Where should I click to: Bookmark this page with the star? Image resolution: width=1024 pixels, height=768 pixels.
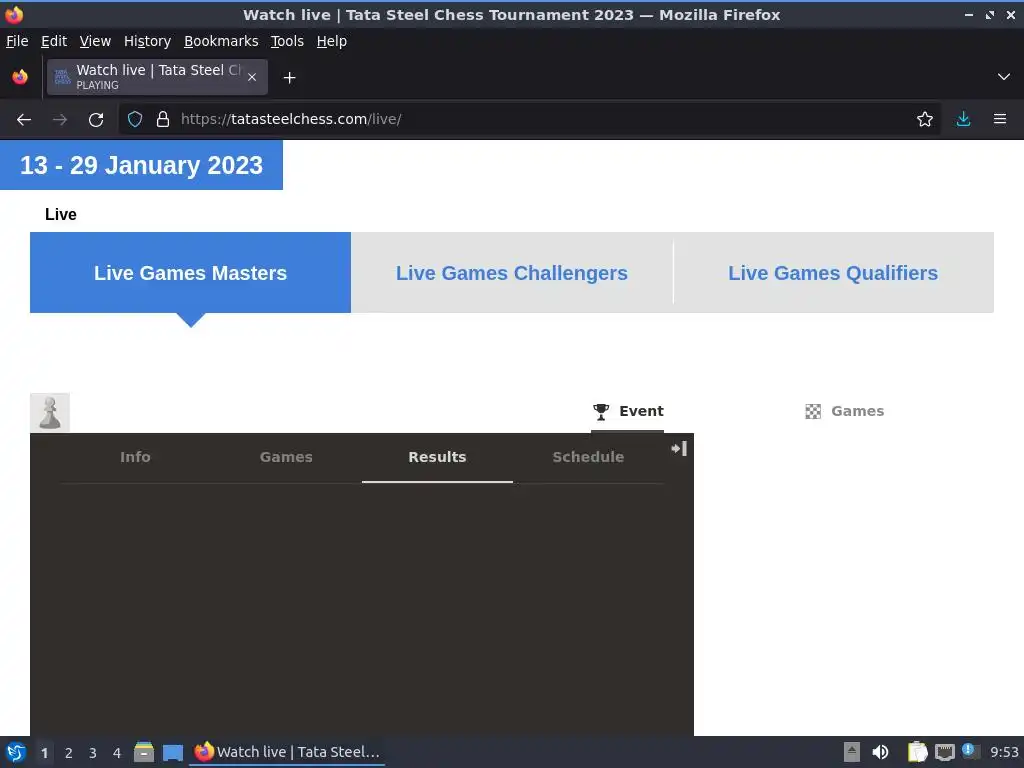(x=925, y=119)
